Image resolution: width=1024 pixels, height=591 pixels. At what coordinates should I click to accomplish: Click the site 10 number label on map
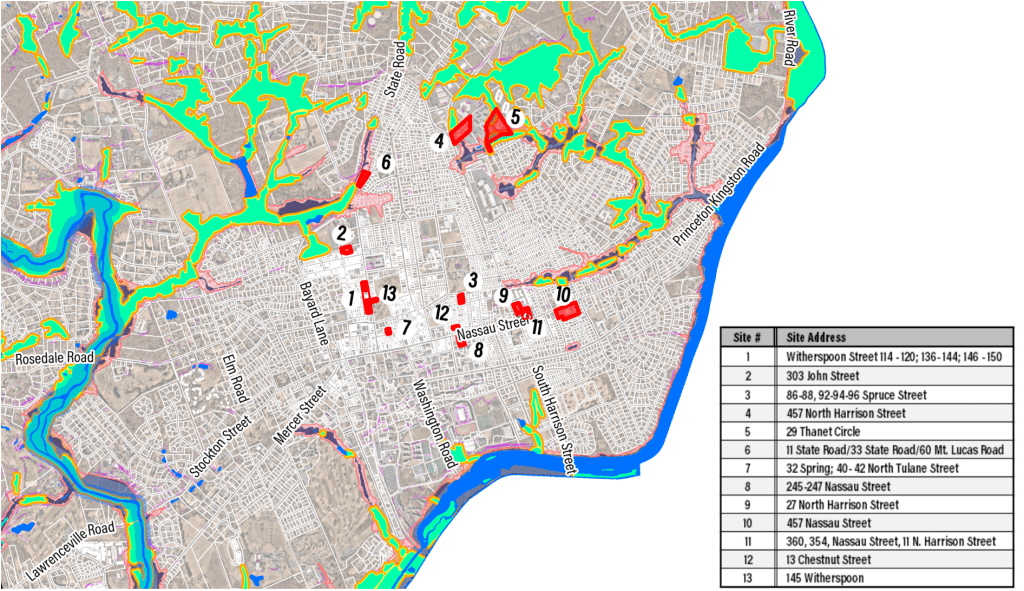click(563, 295)
